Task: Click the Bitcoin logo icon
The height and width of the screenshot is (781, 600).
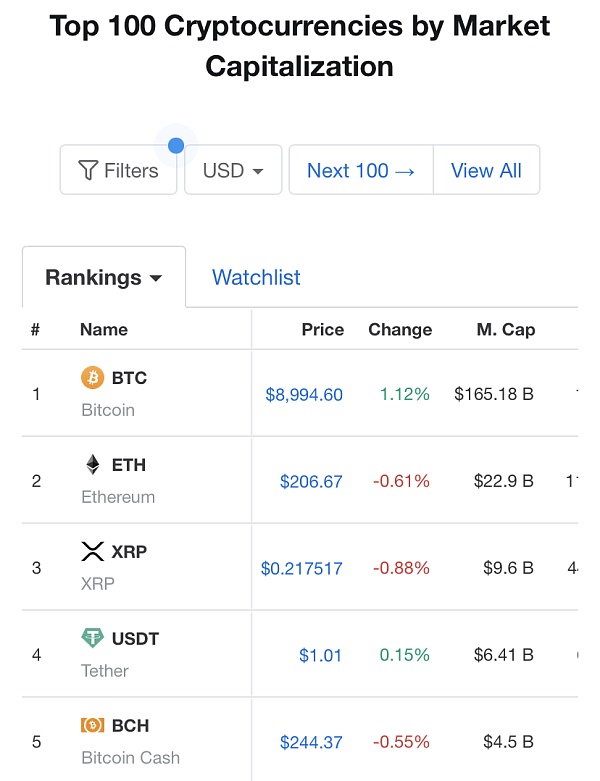Action: point(92,377)
